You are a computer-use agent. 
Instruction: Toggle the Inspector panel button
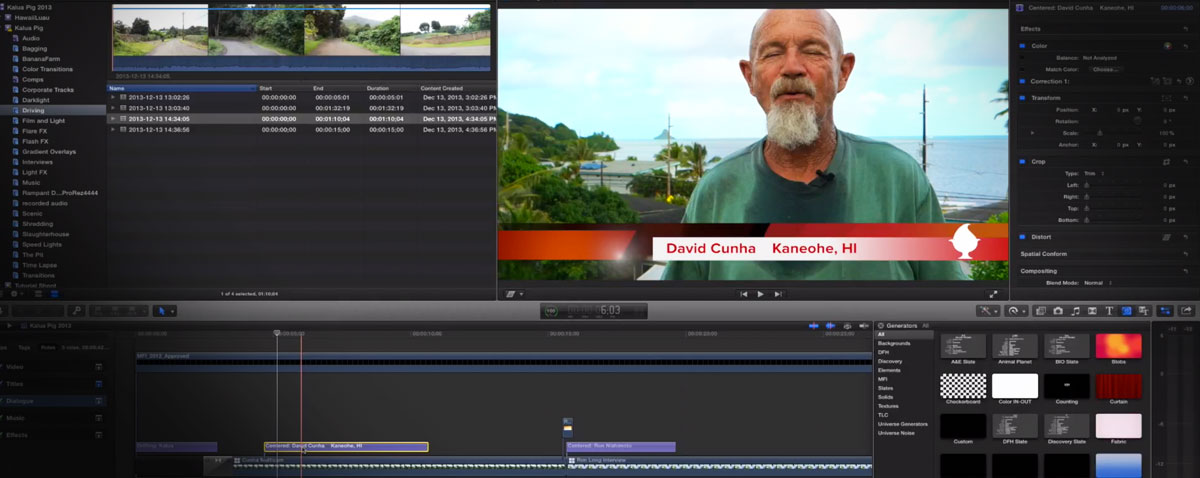coord(1165,311)
